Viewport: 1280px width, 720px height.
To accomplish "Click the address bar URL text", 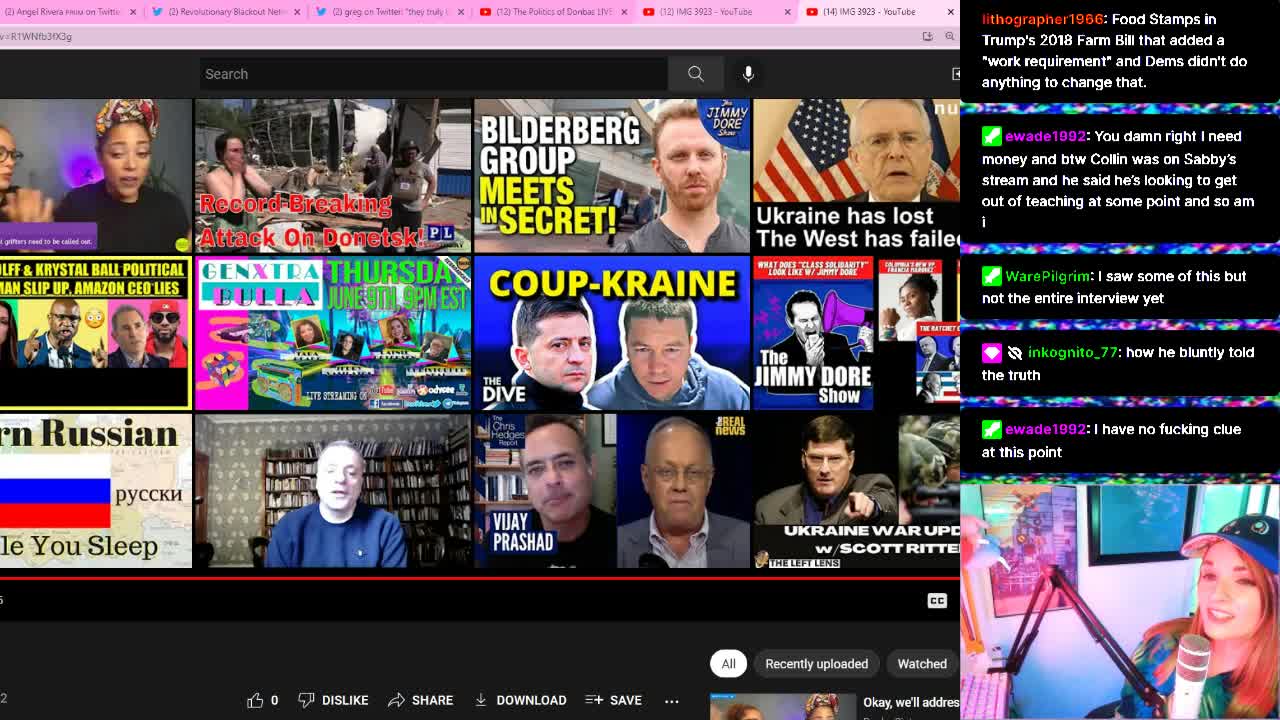I will [36, 36].
